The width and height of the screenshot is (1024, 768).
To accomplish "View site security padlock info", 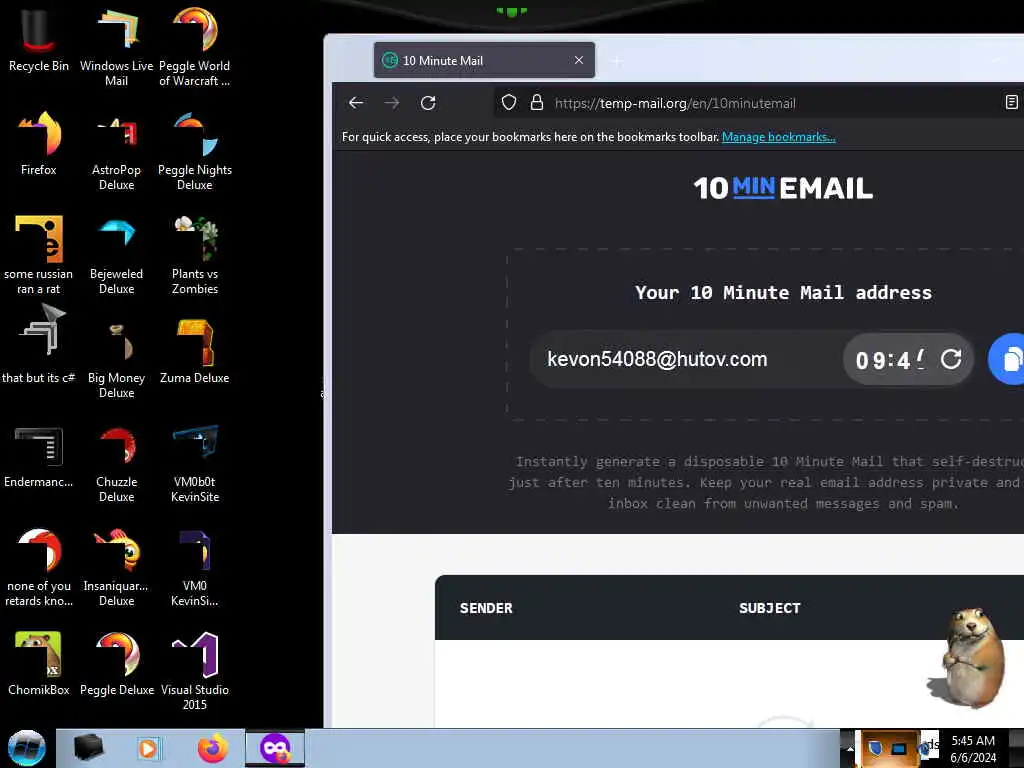I will 537,103.
